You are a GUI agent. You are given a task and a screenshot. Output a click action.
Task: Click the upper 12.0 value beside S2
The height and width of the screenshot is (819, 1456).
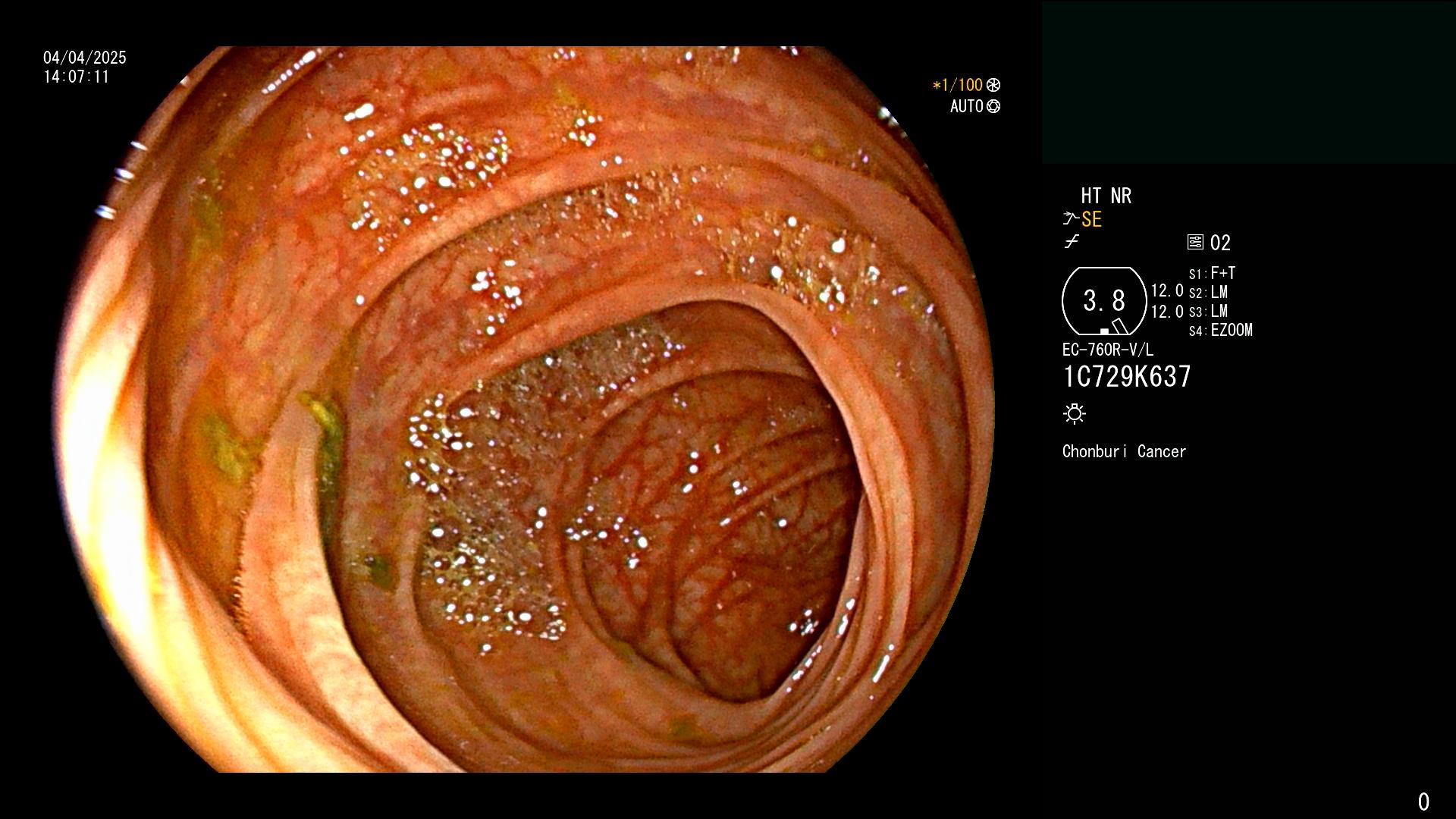click(1167, 291)
